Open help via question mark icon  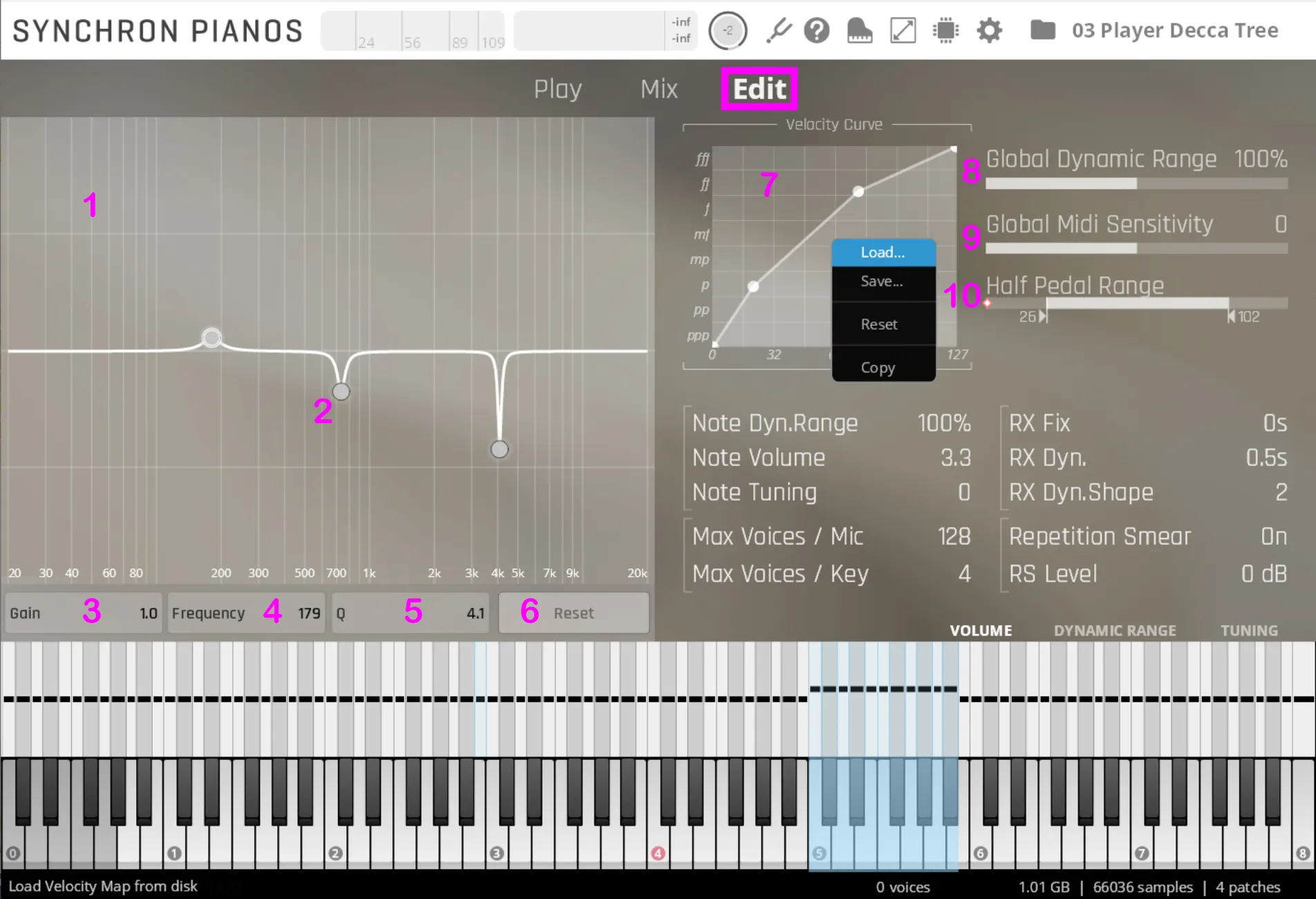pyautogui.click(x=816, y=30)
